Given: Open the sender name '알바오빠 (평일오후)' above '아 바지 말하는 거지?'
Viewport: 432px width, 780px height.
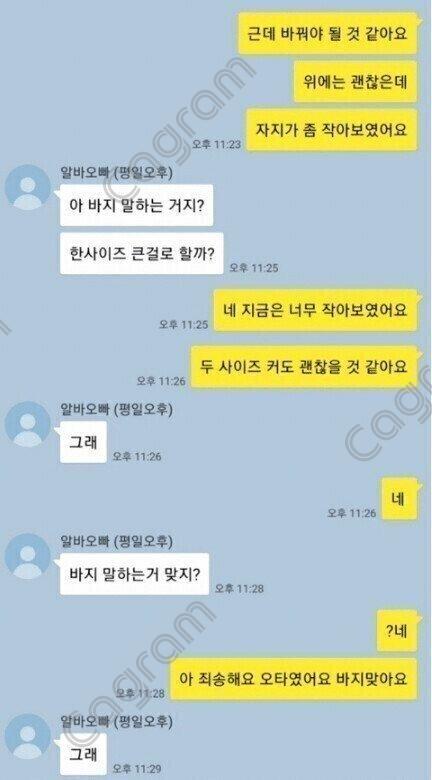Looking at the screenshot, I should 116,173.
